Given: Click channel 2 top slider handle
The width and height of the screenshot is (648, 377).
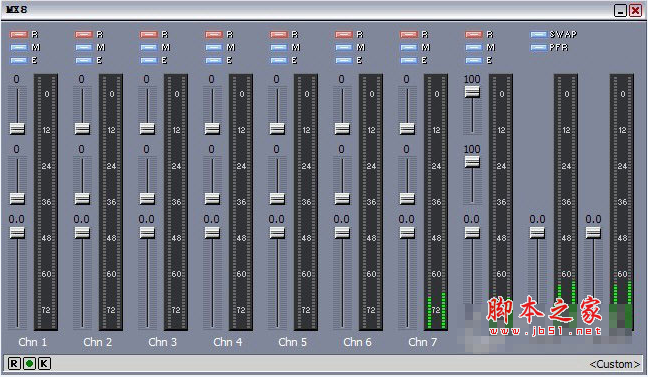Looking at the screenshot, I should 82,129.
